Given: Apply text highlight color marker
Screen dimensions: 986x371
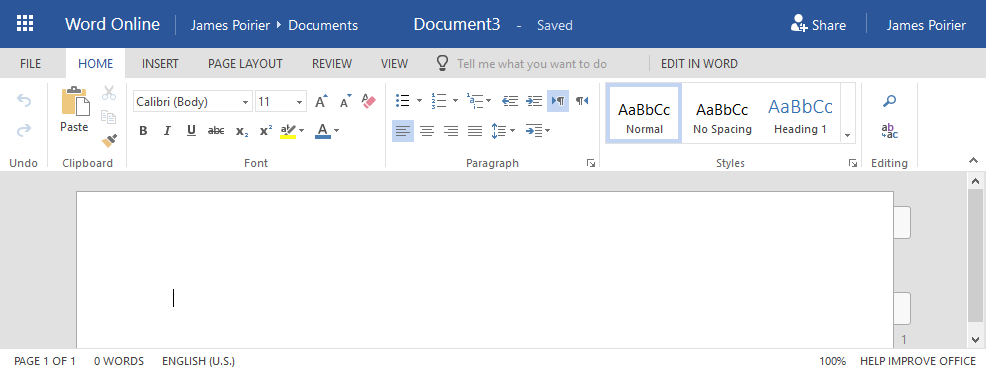Looking at the screenshot, I should pos(288,131).
